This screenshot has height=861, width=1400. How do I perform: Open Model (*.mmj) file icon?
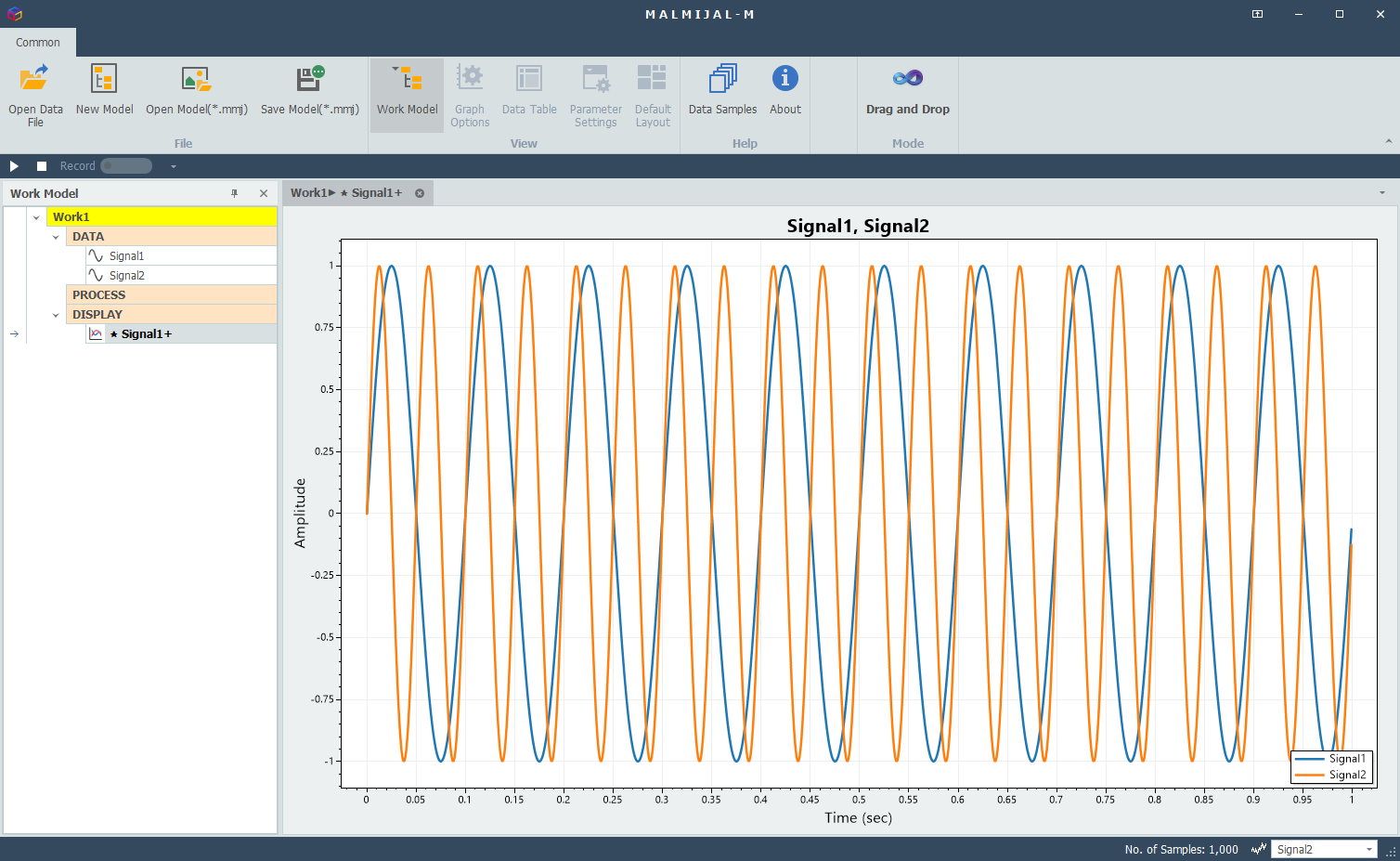(196, 78)
